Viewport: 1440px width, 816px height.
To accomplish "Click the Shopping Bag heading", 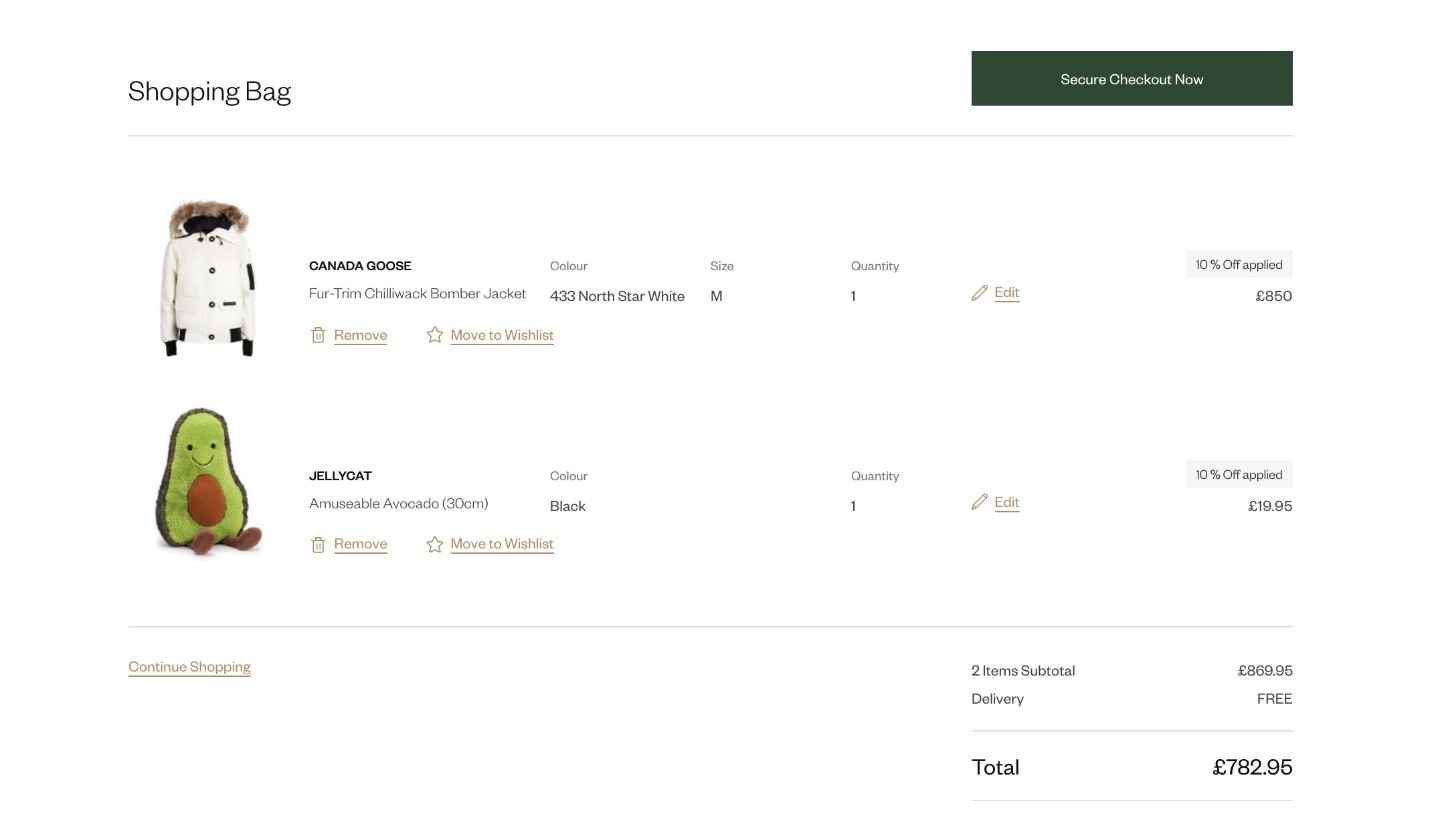I will [209, 91].
